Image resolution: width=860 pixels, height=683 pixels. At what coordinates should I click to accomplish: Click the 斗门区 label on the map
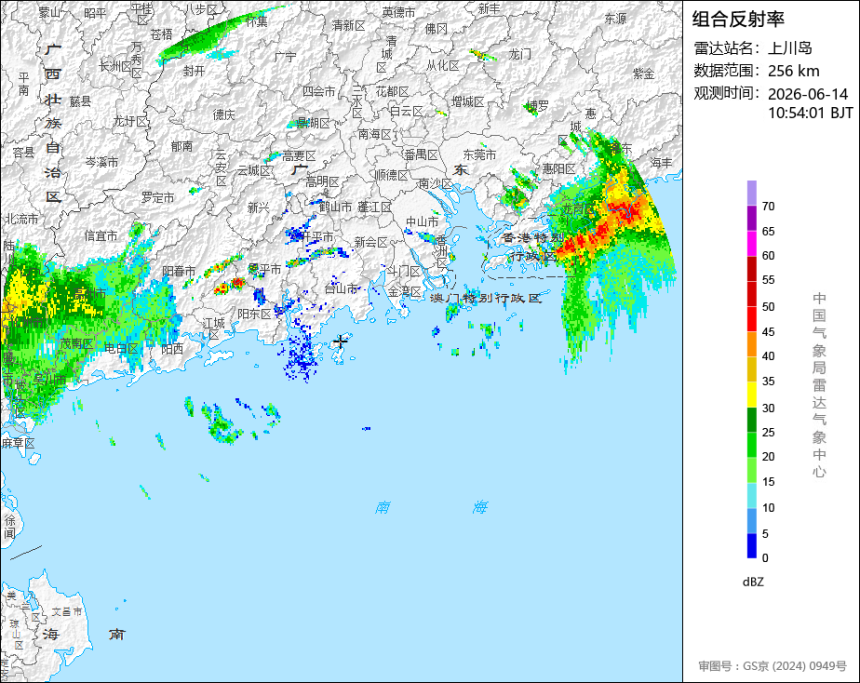coord(403,271)
